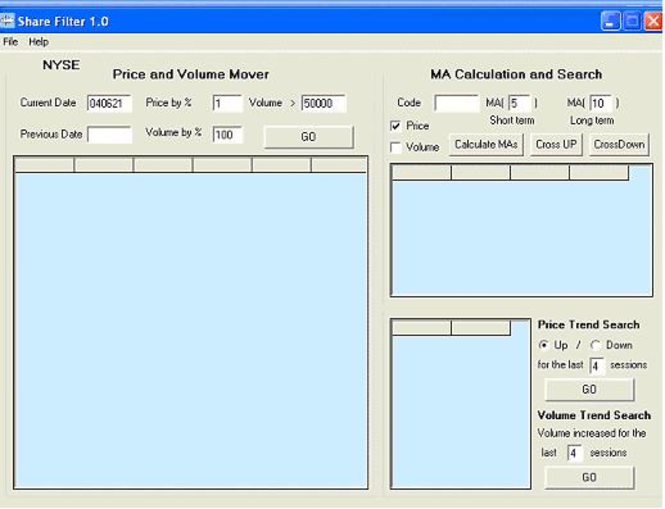Maximize the Share Filter window
665x509 pixels.
(631, 20)
